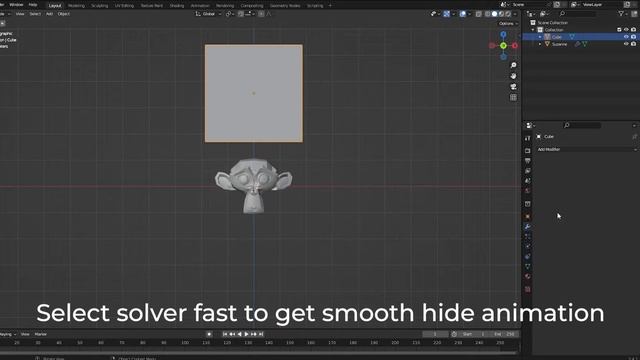Open the shading options dropdown arrow

(515, 14)
